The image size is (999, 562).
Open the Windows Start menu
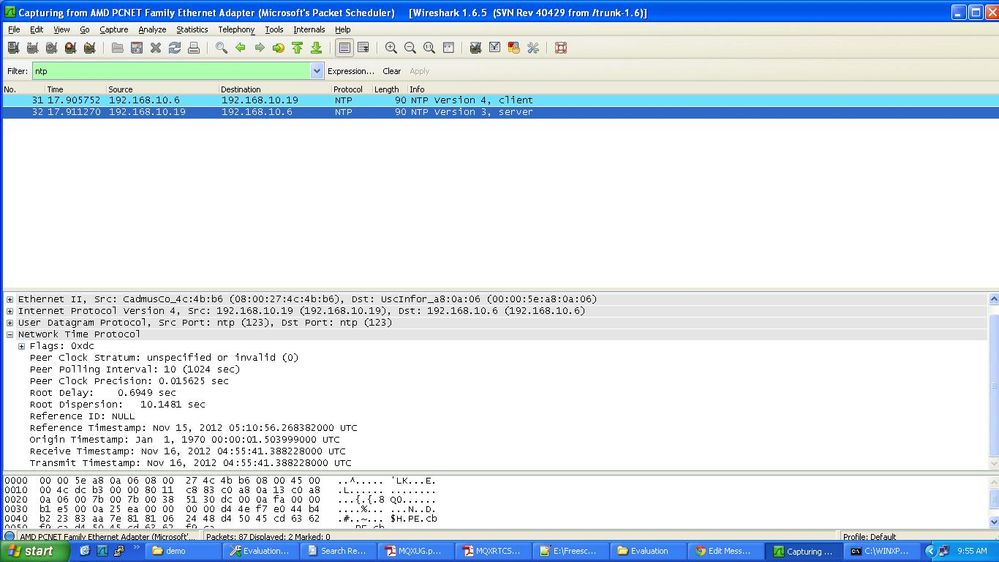pyautogui.click(x=34, y=551)
